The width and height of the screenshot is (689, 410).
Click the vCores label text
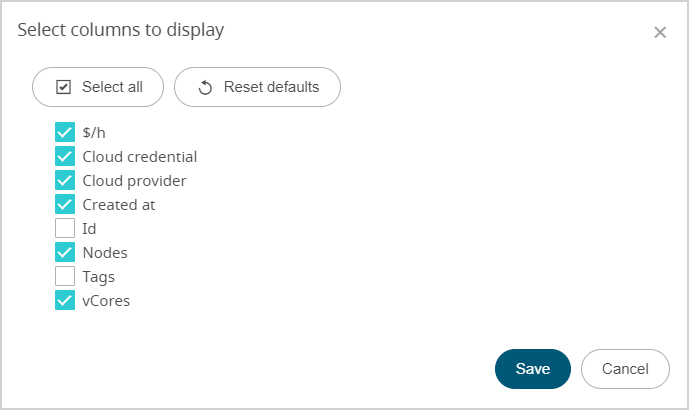tap(106, 301)
